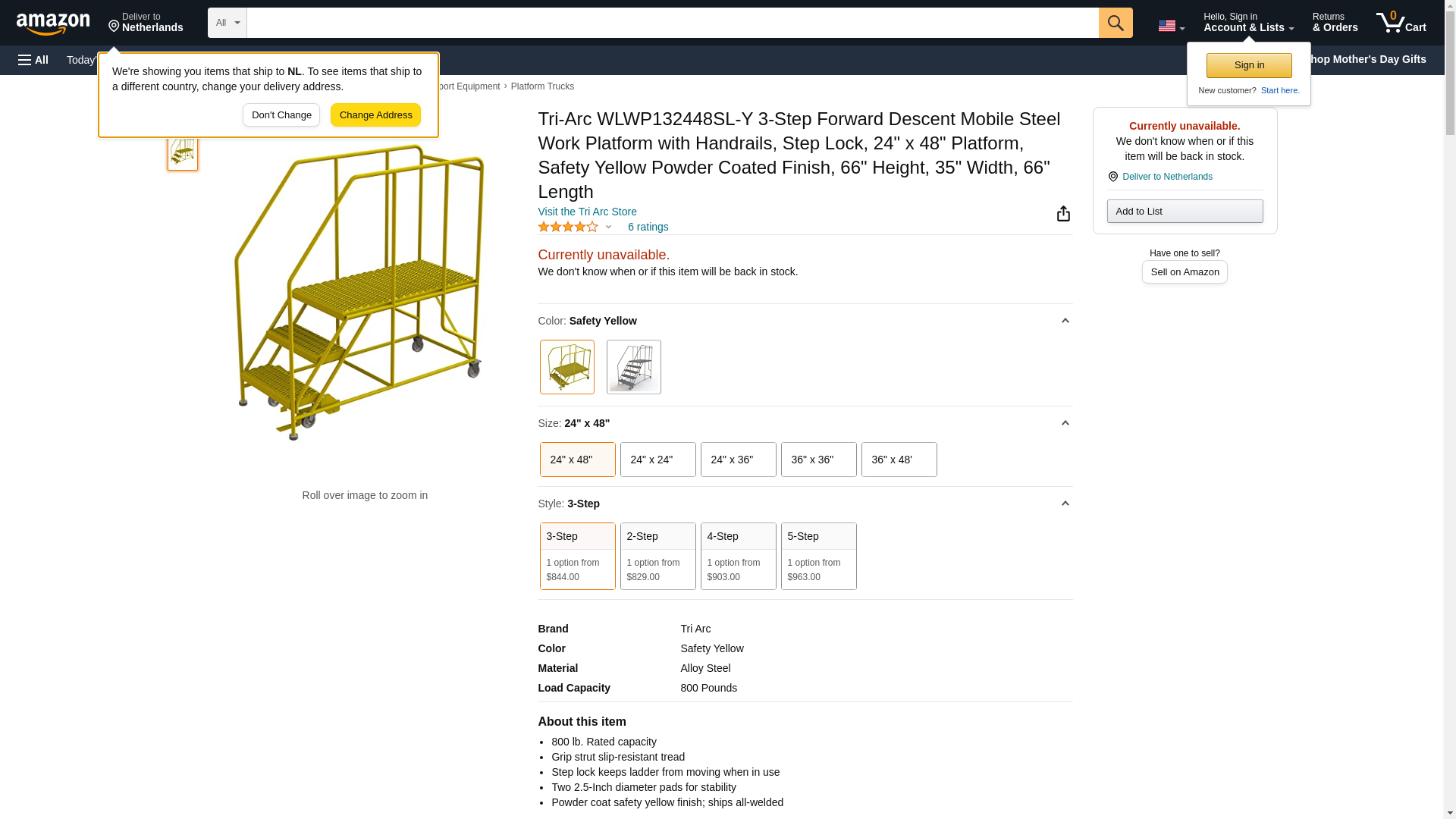
Task: Select the 36" x 36" size option
Action: coord(818,460)
